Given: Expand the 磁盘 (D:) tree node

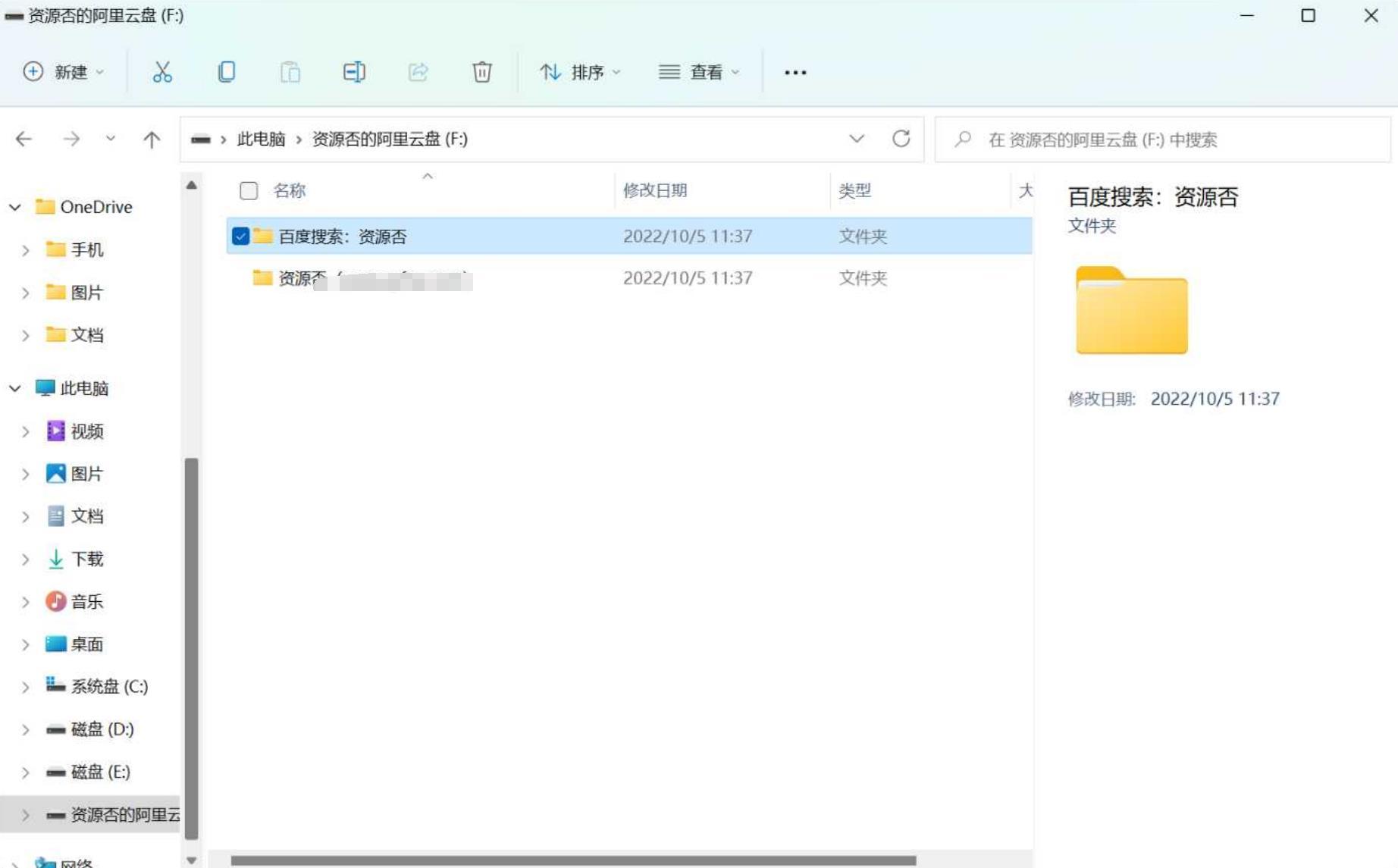Looking at the screenshot, I should [x=26, y=729].
